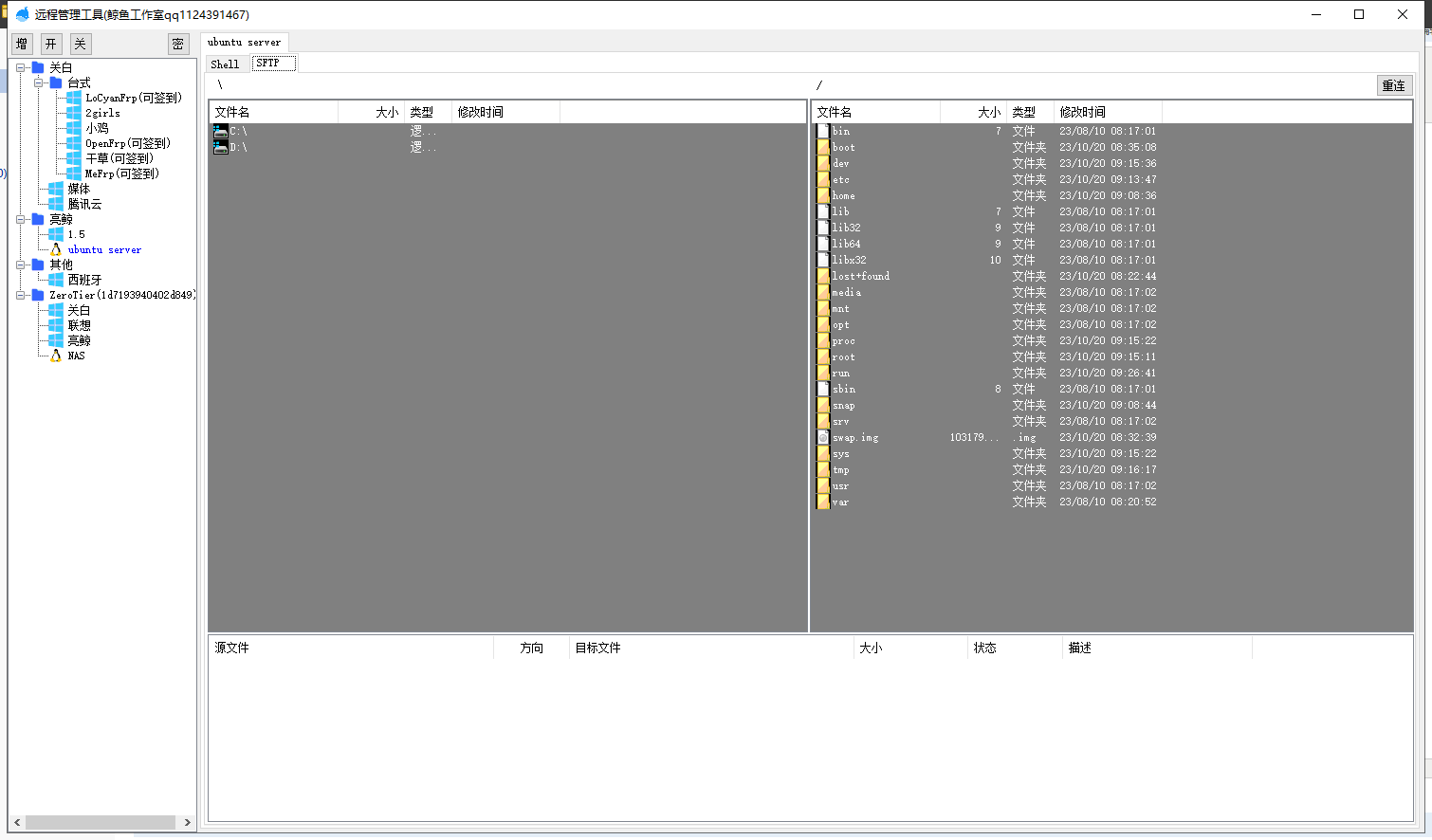Click the folder icon of remote tmp directory
Viewport: 1432px width, 840px height.
click(x=823, y=469)
